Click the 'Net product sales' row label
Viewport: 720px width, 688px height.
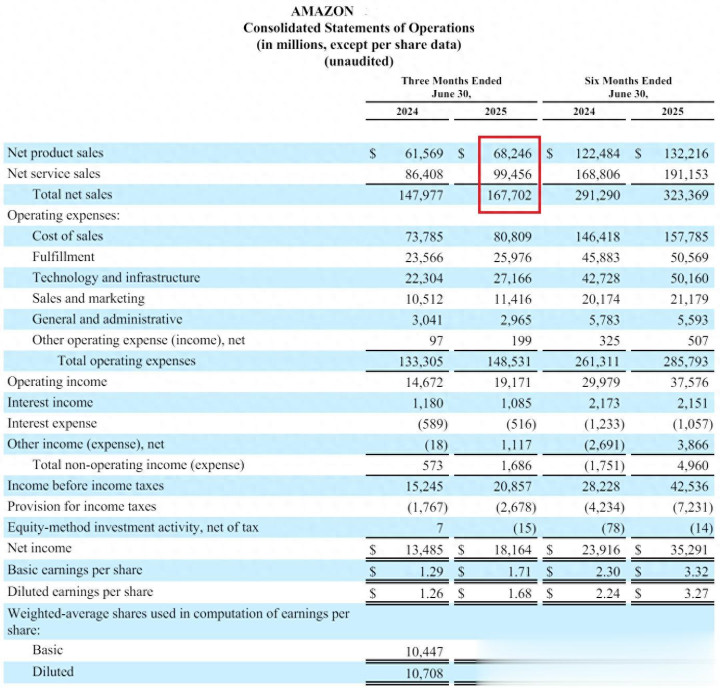55,153
